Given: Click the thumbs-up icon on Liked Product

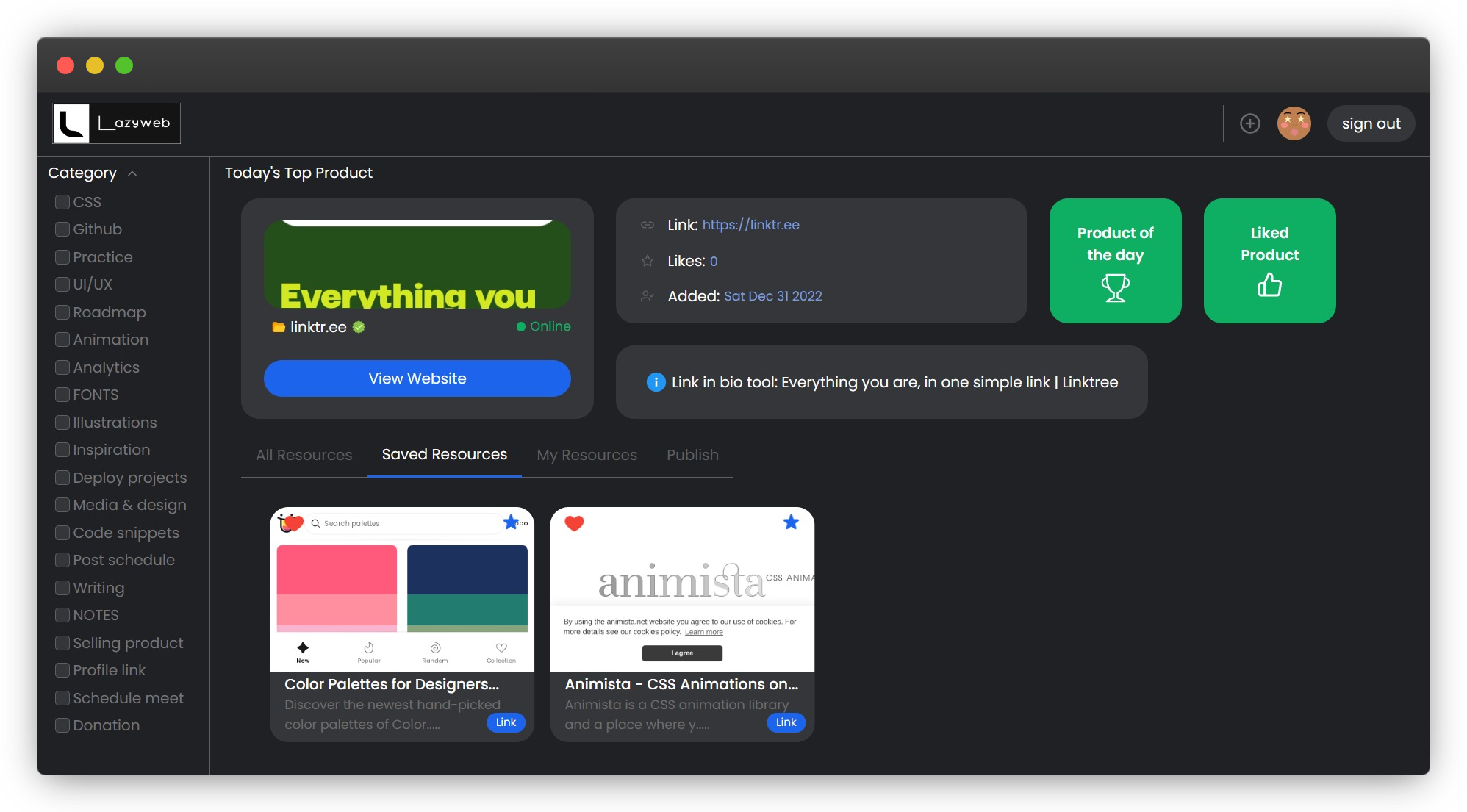Looking at the screenshot, I should pos(1269,284).
